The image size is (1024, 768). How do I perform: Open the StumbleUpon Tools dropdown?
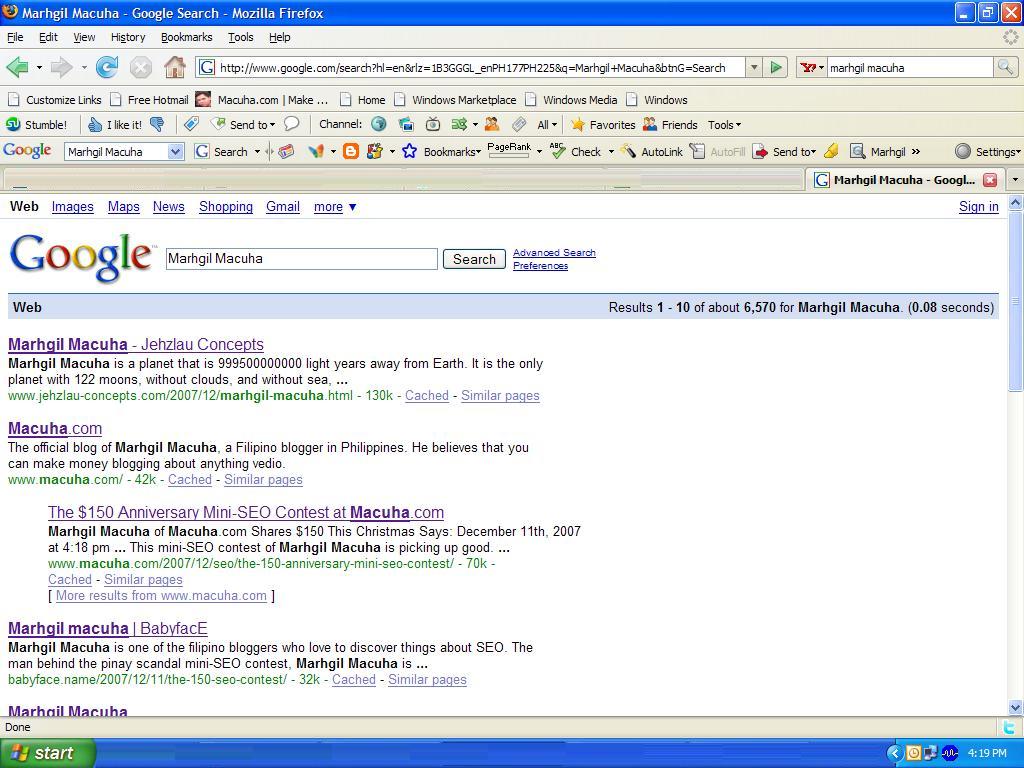coord(724,125)
